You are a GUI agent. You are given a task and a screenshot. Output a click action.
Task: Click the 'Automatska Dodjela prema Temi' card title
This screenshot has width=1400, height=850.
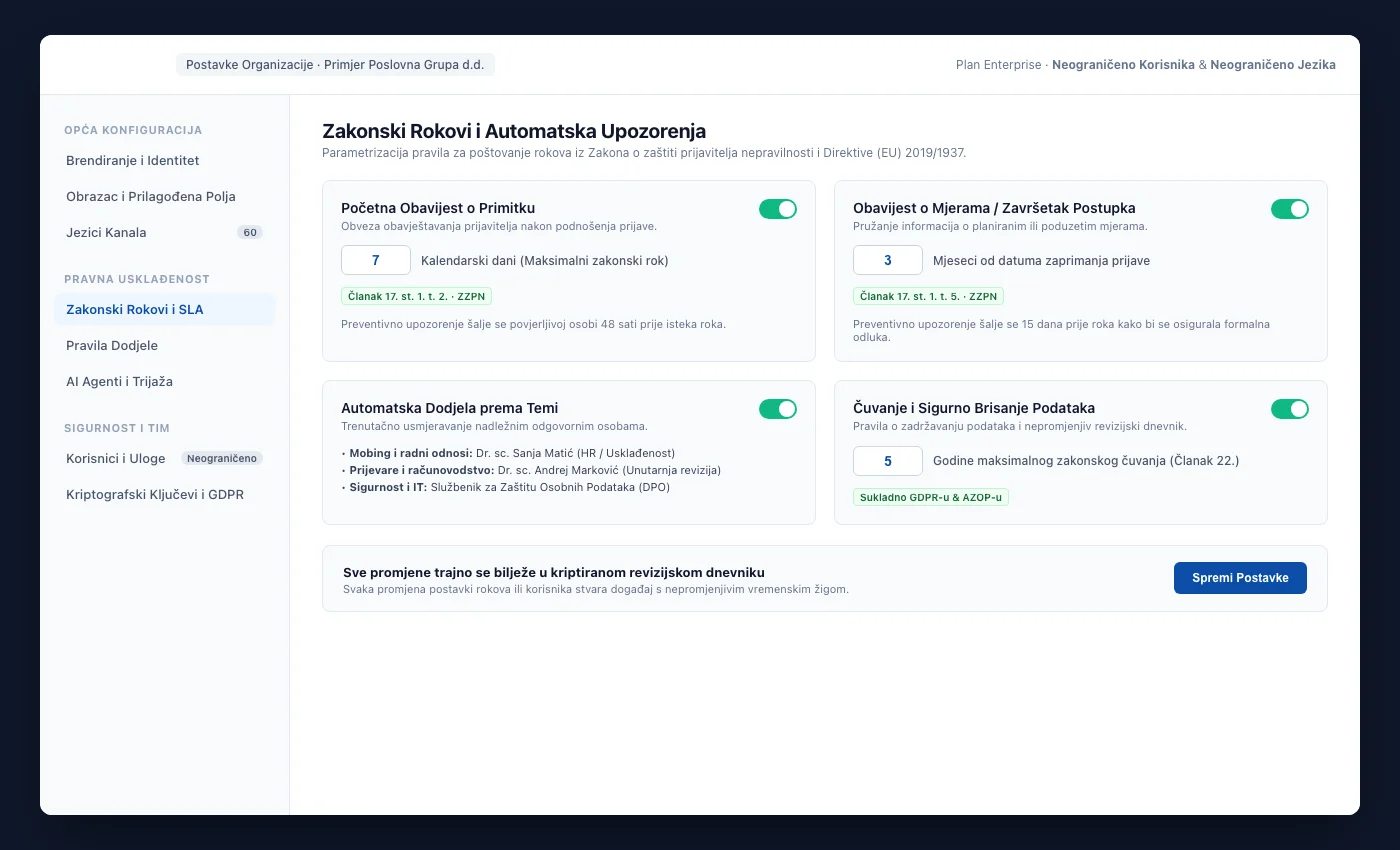point(450,408)
